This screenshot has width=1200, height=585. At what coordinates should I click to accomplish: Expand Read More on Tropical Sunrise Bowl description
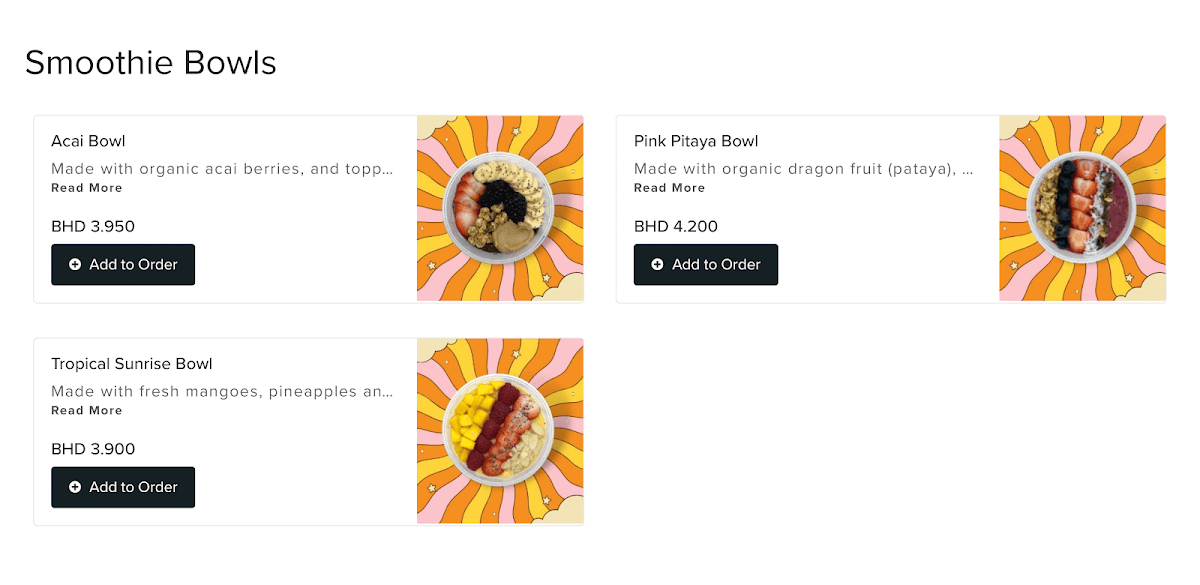coord(87,411)
